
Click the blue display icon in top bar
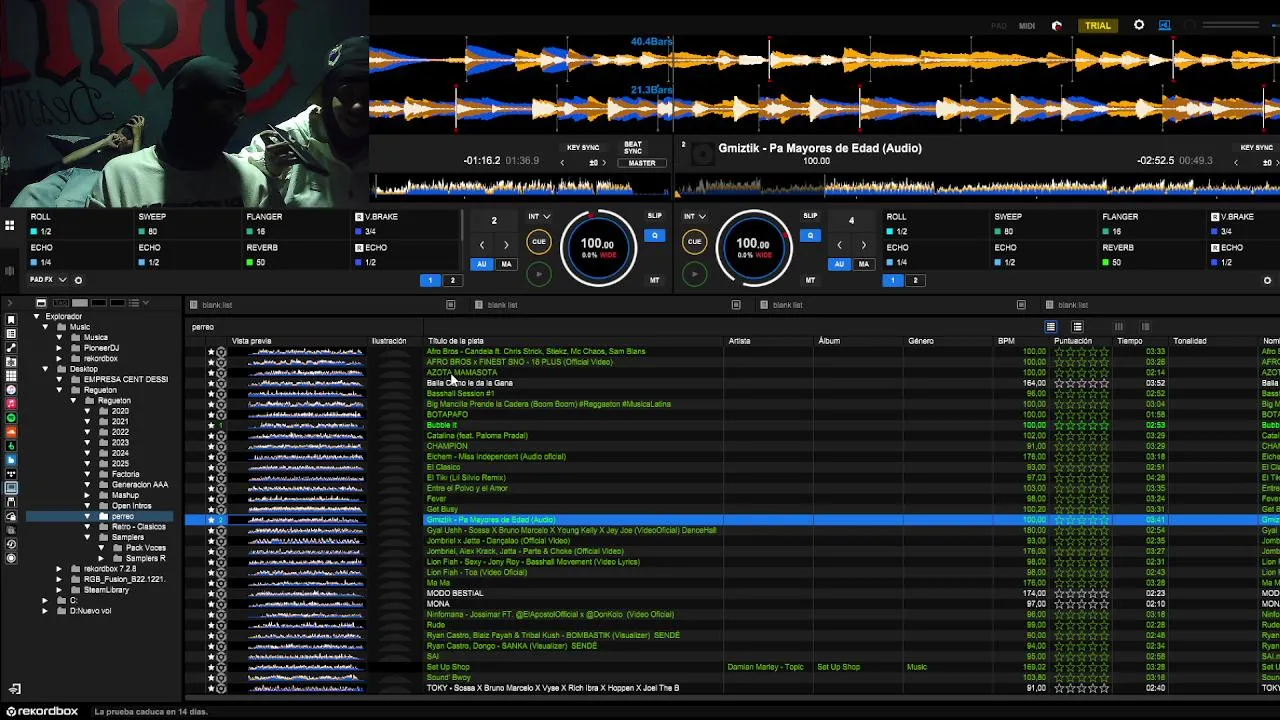1165,25
